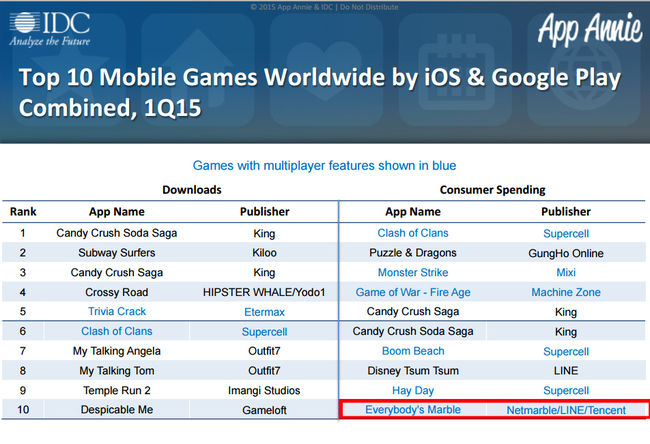The width and height of the screenshot is (650, 444).
Task: Click the Etermax publisher link
Action: pyautogui.click(x=265, y=311)
